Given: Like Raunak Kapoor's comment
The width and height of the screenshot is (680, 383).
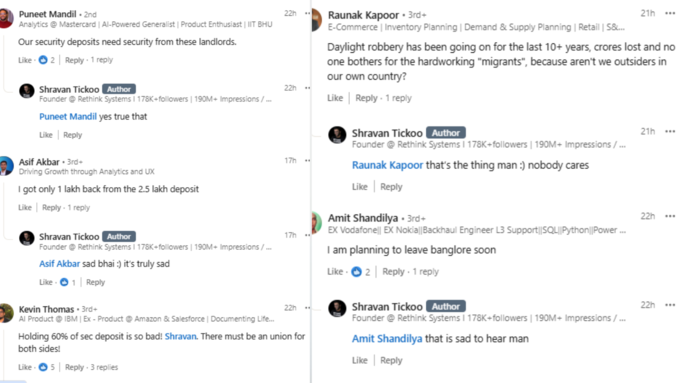Looking at the screenshot, I should (x=335, y=98).
